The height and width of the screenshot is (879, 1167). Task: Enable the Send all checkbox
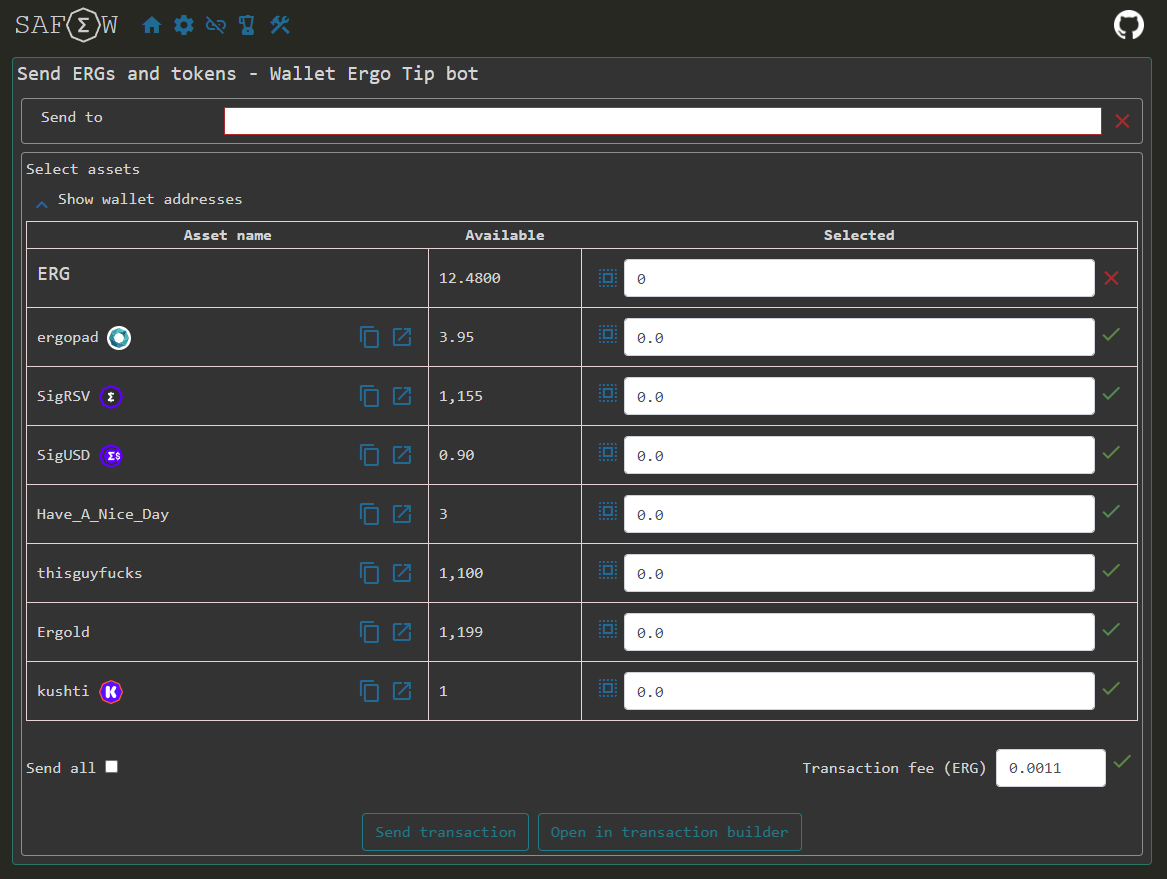[112, 767]
